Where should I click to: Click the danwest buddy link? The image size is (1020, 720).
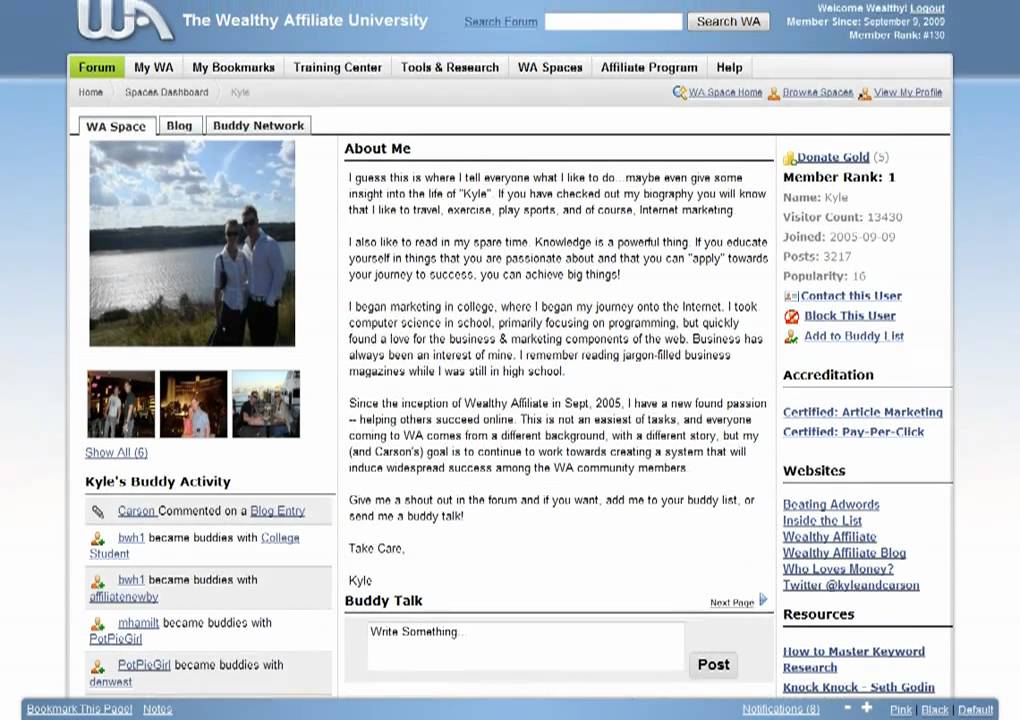point(111,682)
